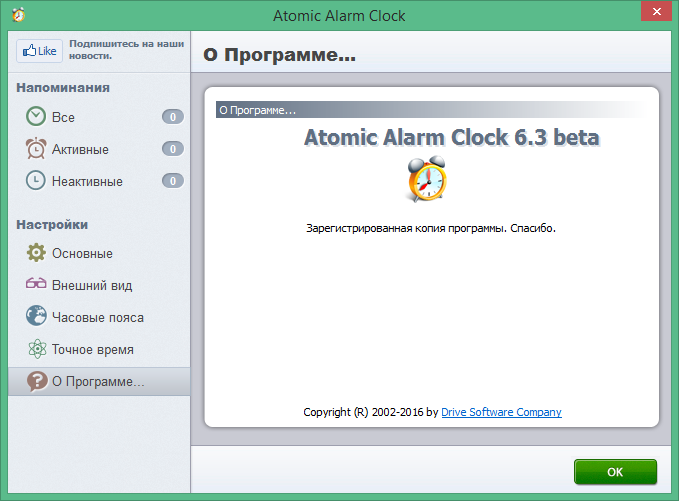Viewport: 679px width, 501px height.
Task: Click the count badge next to Активные
Action: tap(173, 149)
